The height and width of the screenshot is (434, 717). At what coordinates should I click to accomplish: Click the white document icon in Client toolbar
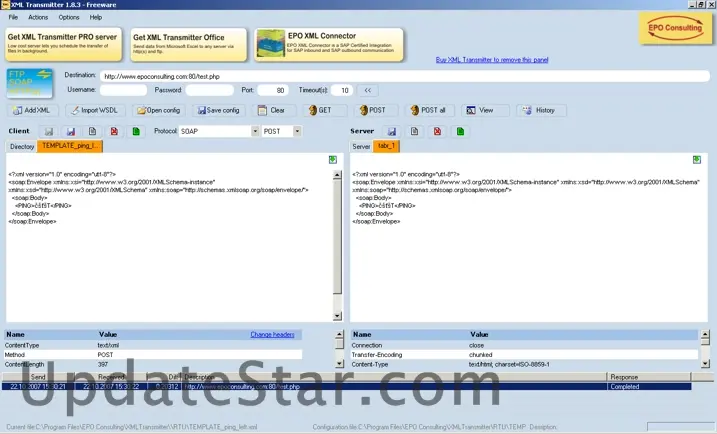[x=92, y=132]
